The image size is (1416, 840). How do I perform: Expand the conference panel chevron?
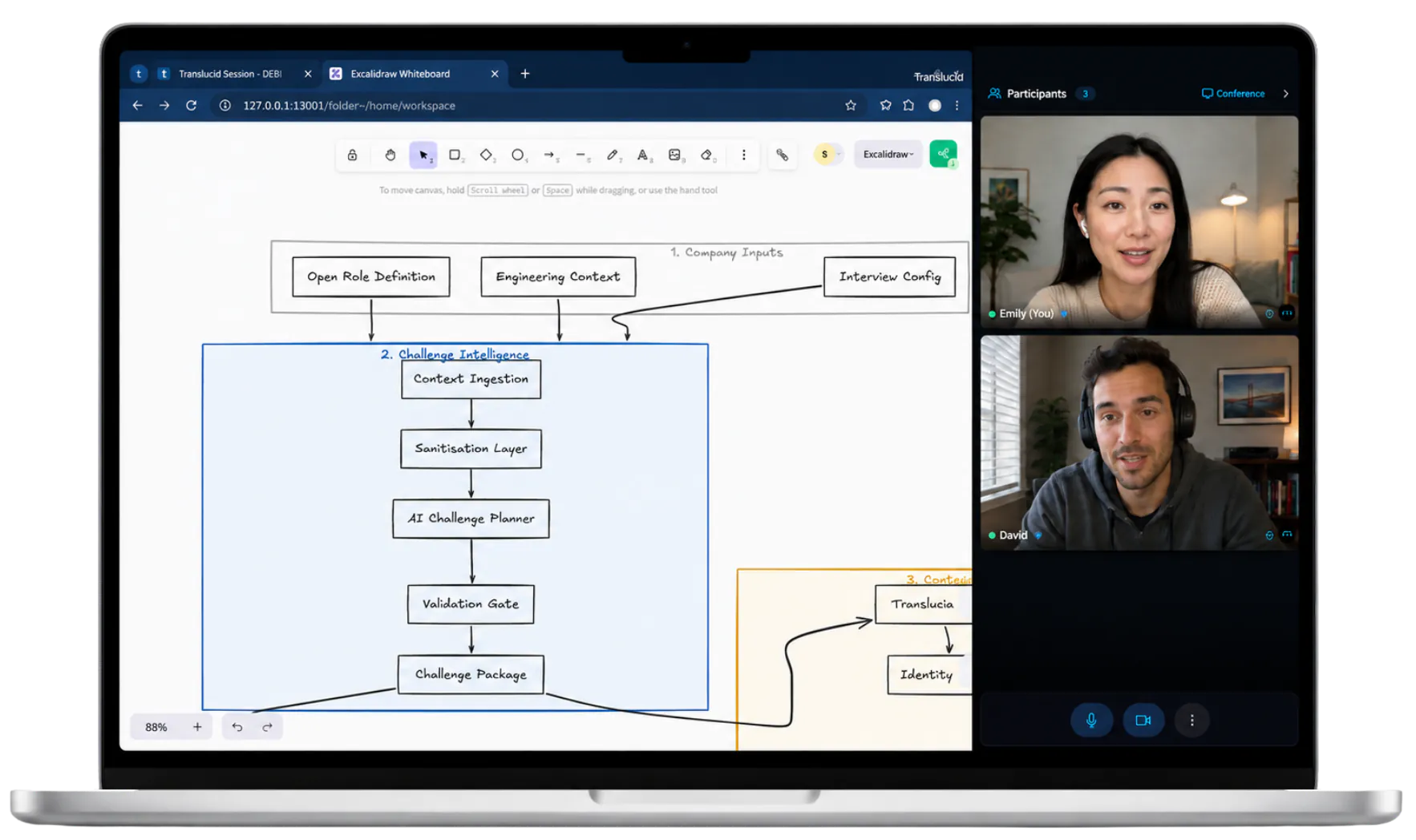(1286, 94)
